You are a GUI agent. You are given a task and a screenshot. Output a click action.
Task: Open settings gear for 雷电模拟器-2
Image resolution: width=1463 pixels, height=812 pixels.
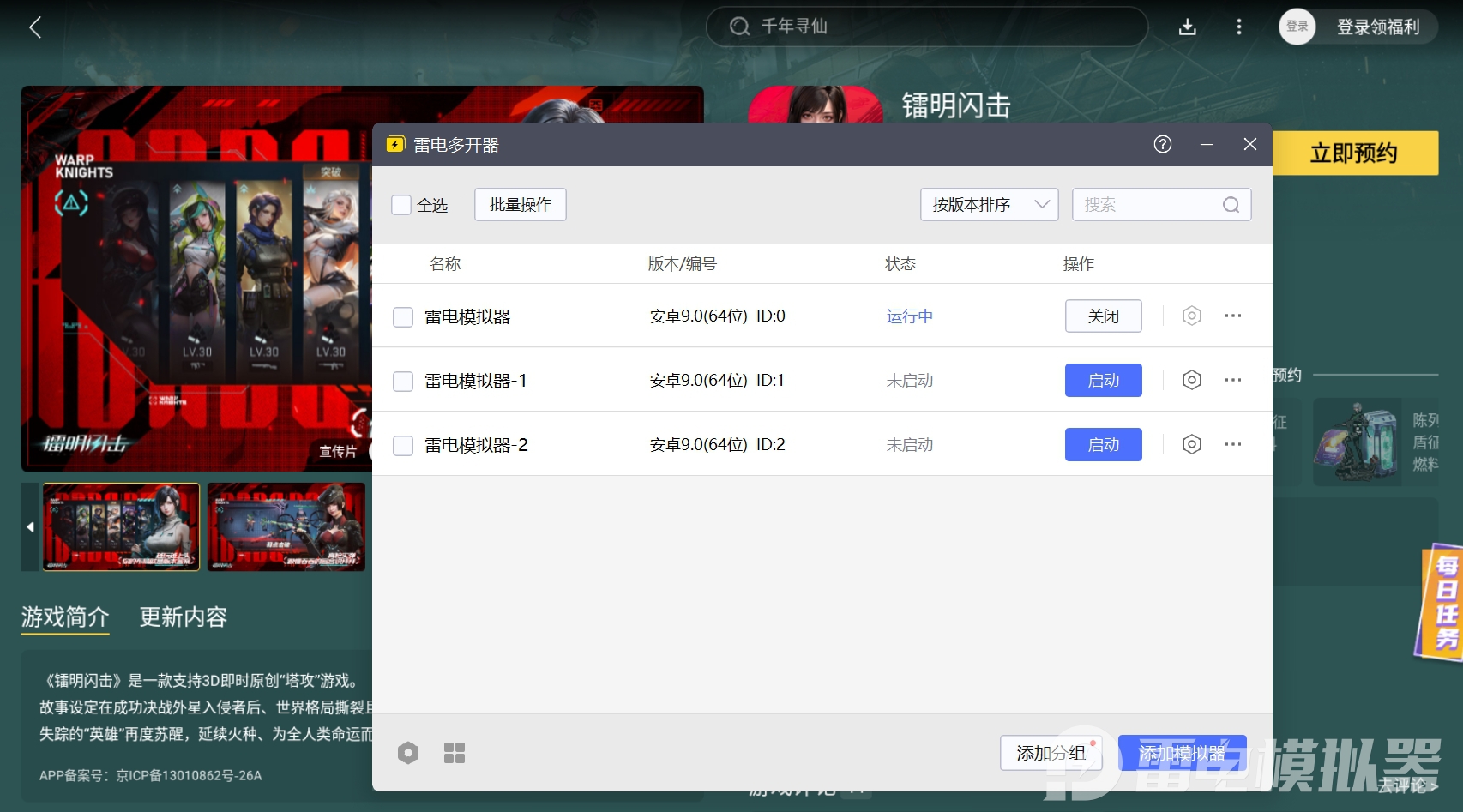pos(1191,444)
